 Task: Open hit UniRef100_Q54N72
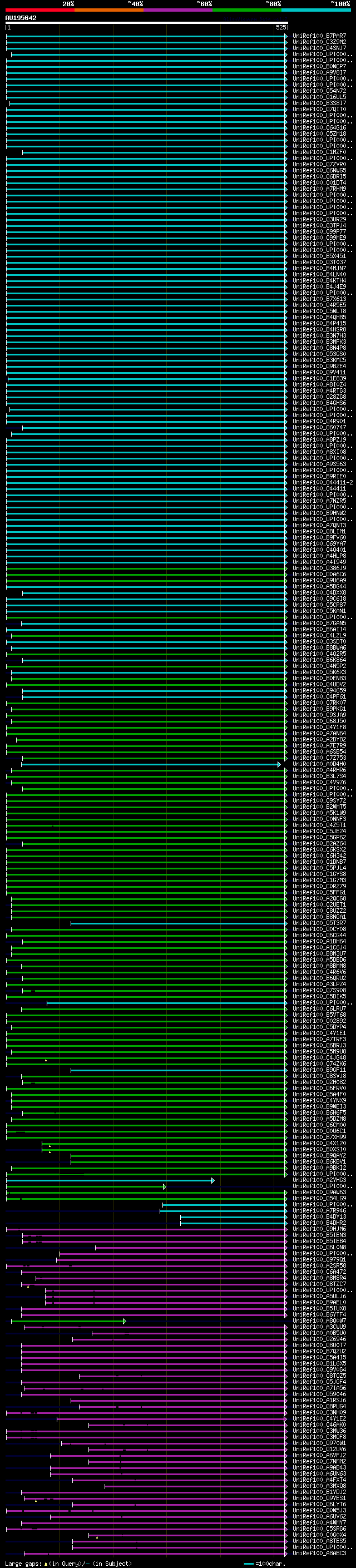pos(319,91)
